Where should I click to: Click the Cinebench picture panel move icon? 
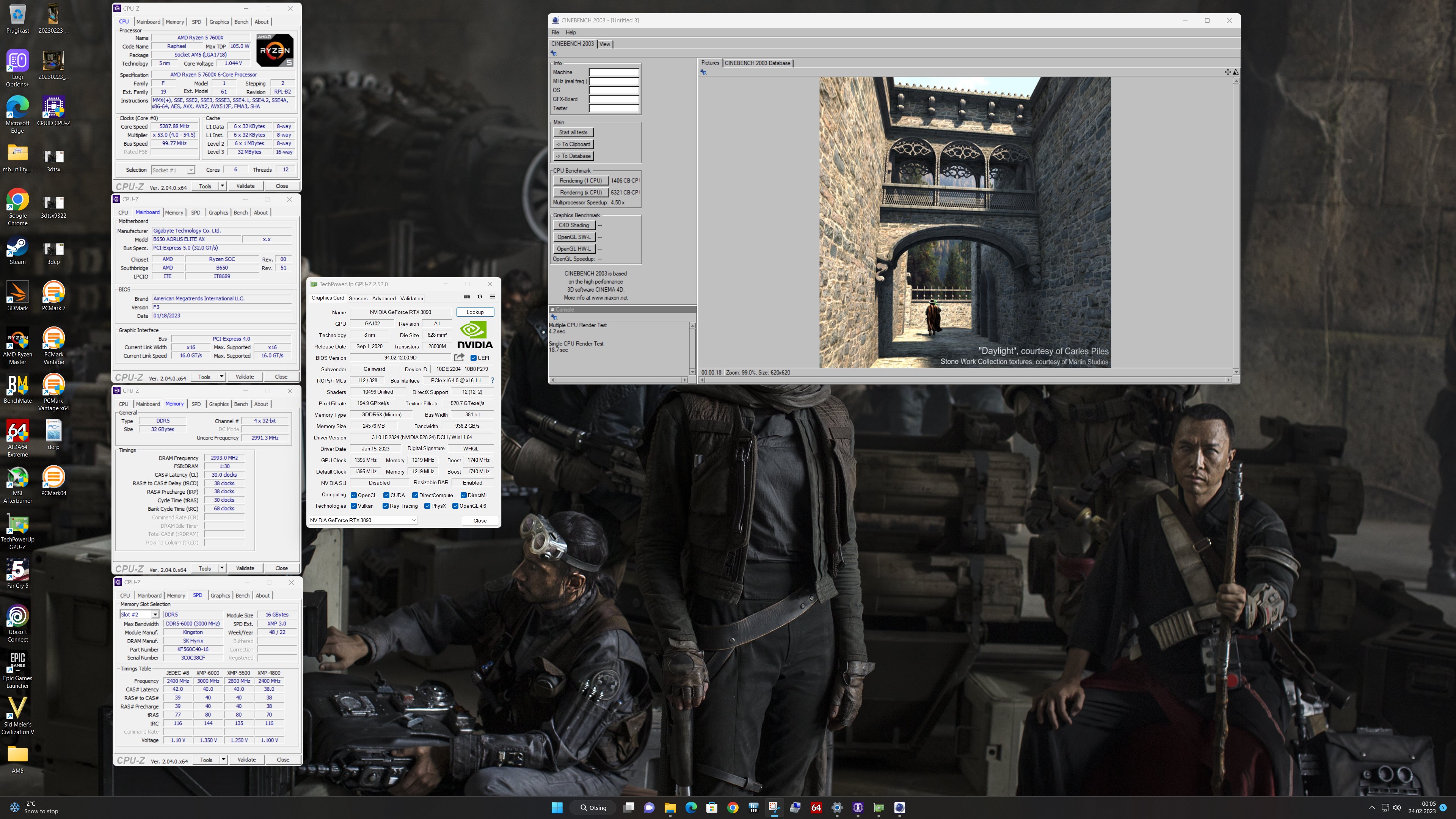(x=1228, y=72)
